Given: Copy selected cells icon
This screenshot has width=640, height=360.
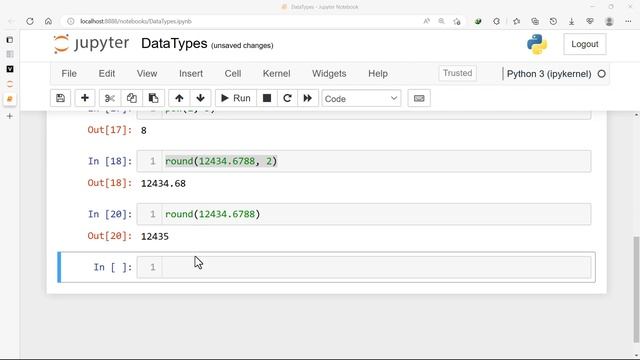Looking at the screenshot, I should (131, 98).
